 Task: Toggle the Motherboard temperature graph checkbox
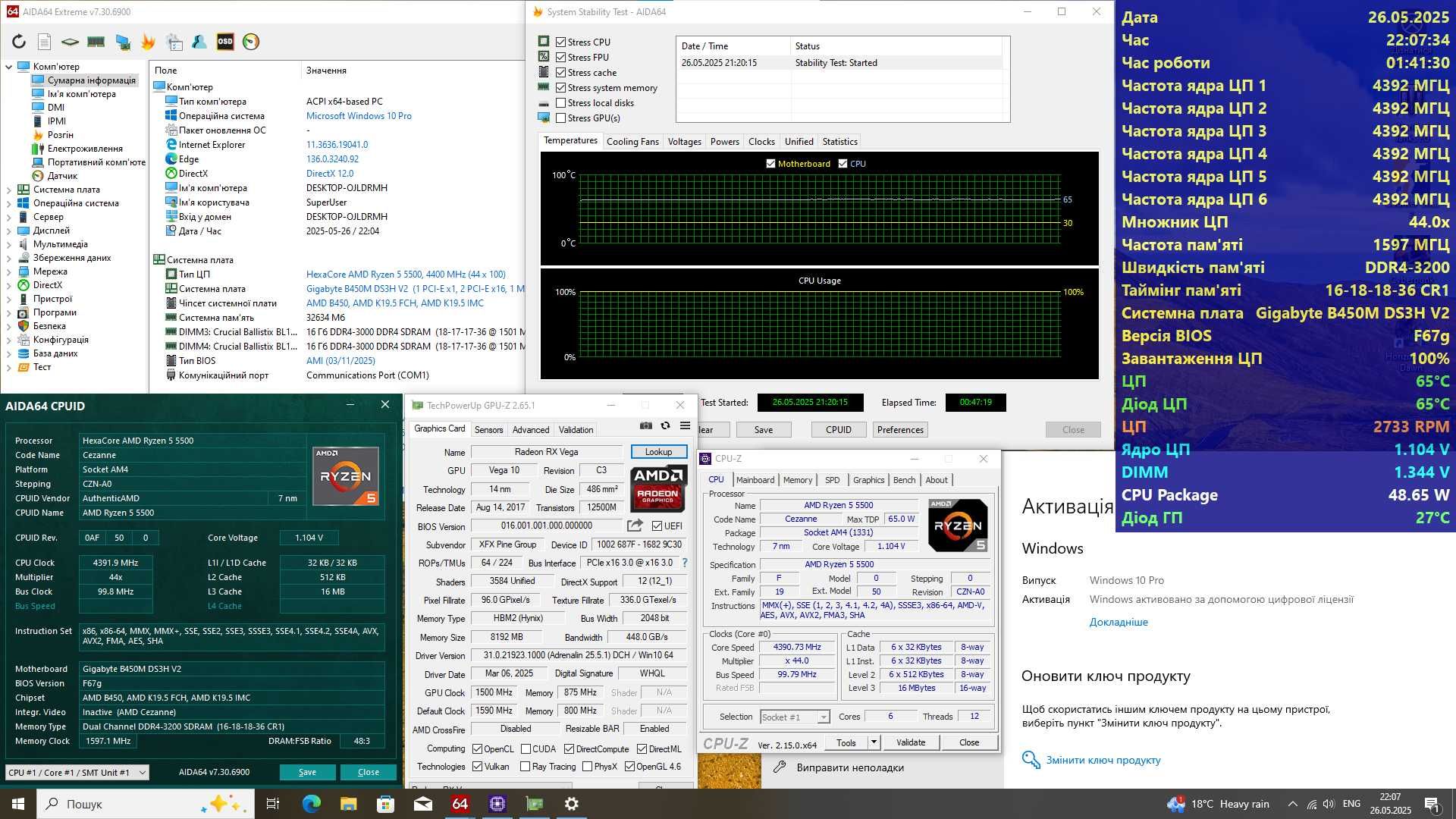770,164
